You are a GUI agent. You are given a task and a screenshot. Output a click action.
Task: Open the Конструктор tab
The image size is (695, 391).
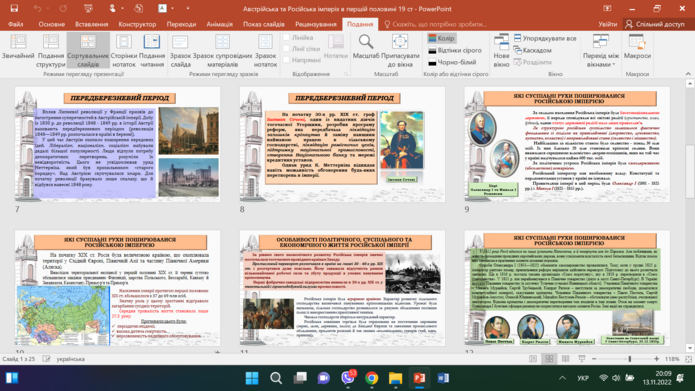click(x=137, y=24)
